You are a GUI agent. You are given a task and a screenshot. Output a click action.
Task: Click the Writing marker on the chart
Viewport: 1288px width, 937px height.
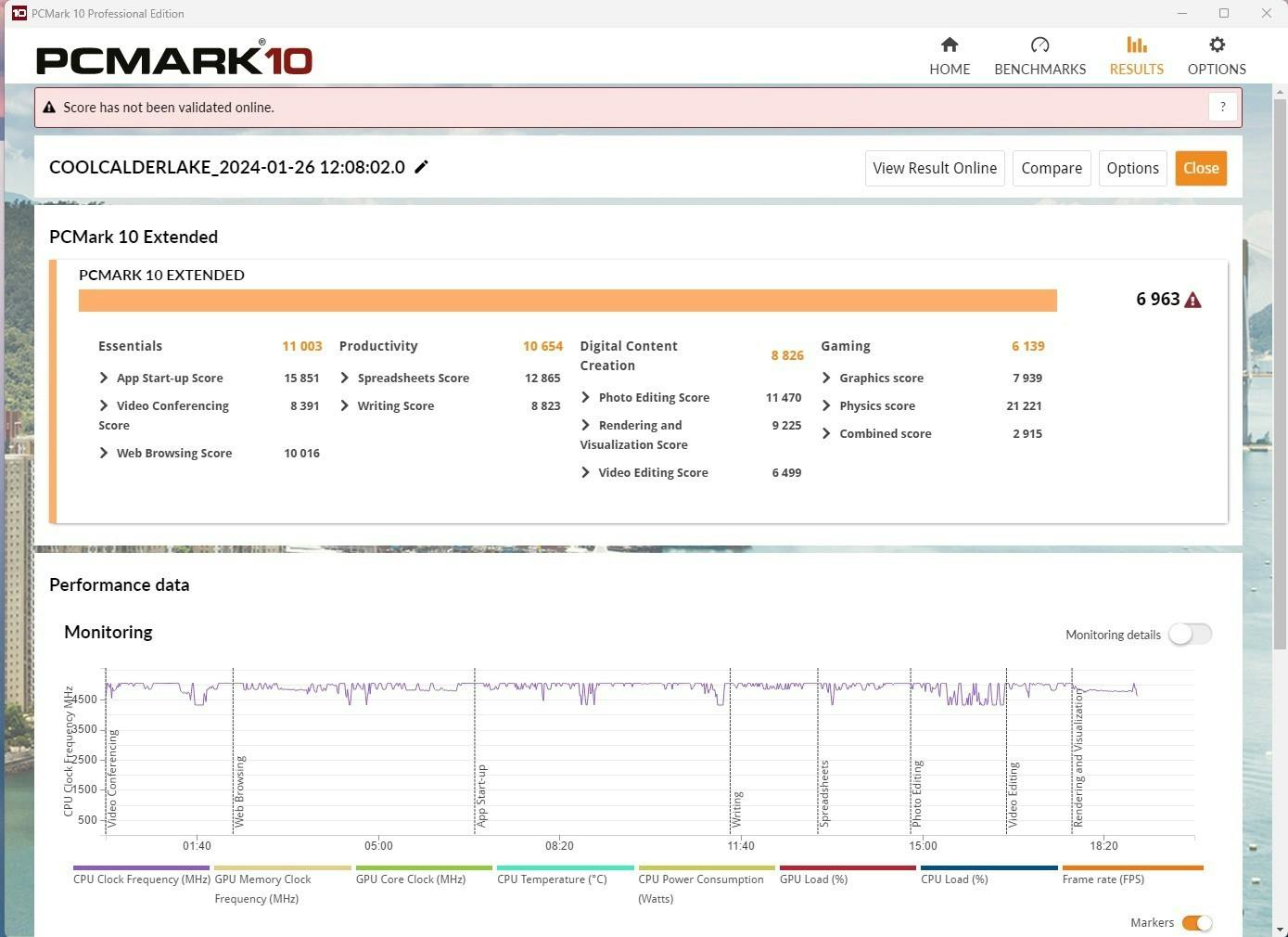coord(737,809)
